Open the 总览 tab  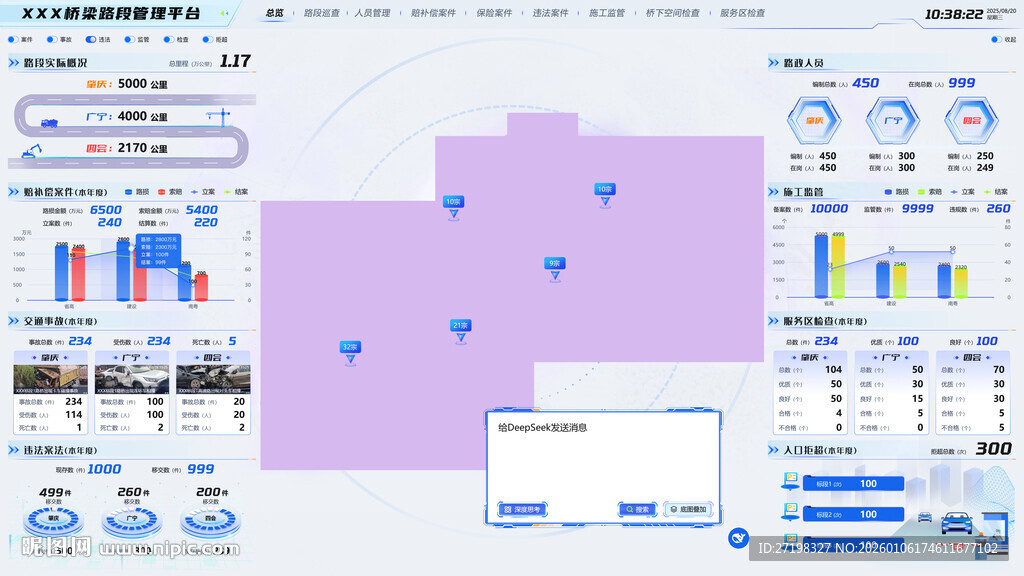tap(275, 13)
